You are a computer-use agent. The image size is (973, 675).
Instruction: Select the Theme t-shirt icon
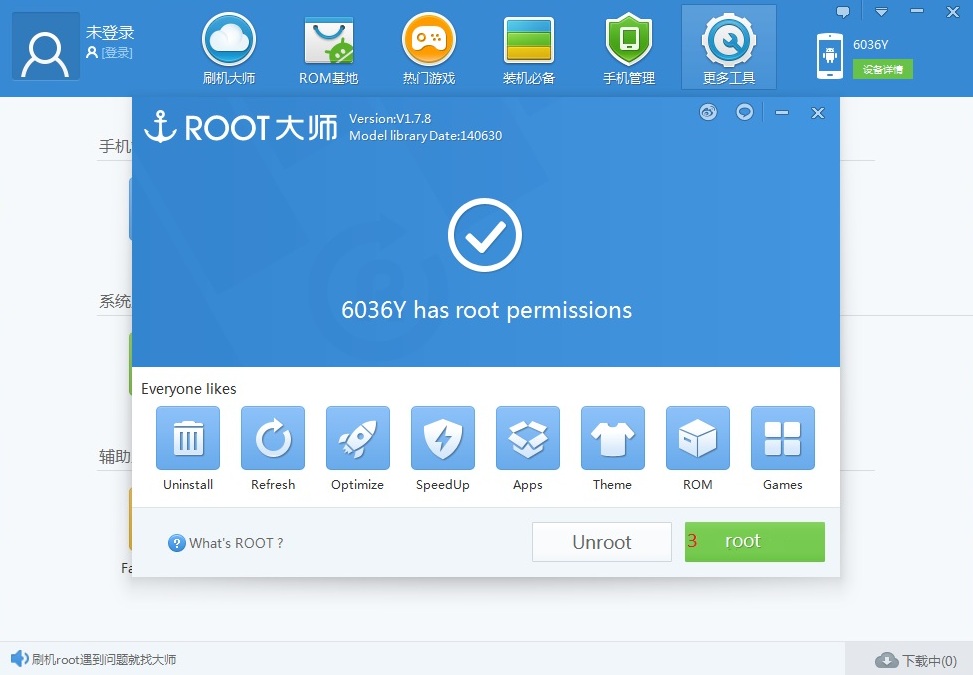pyautogui.click(x=612, y=438)
